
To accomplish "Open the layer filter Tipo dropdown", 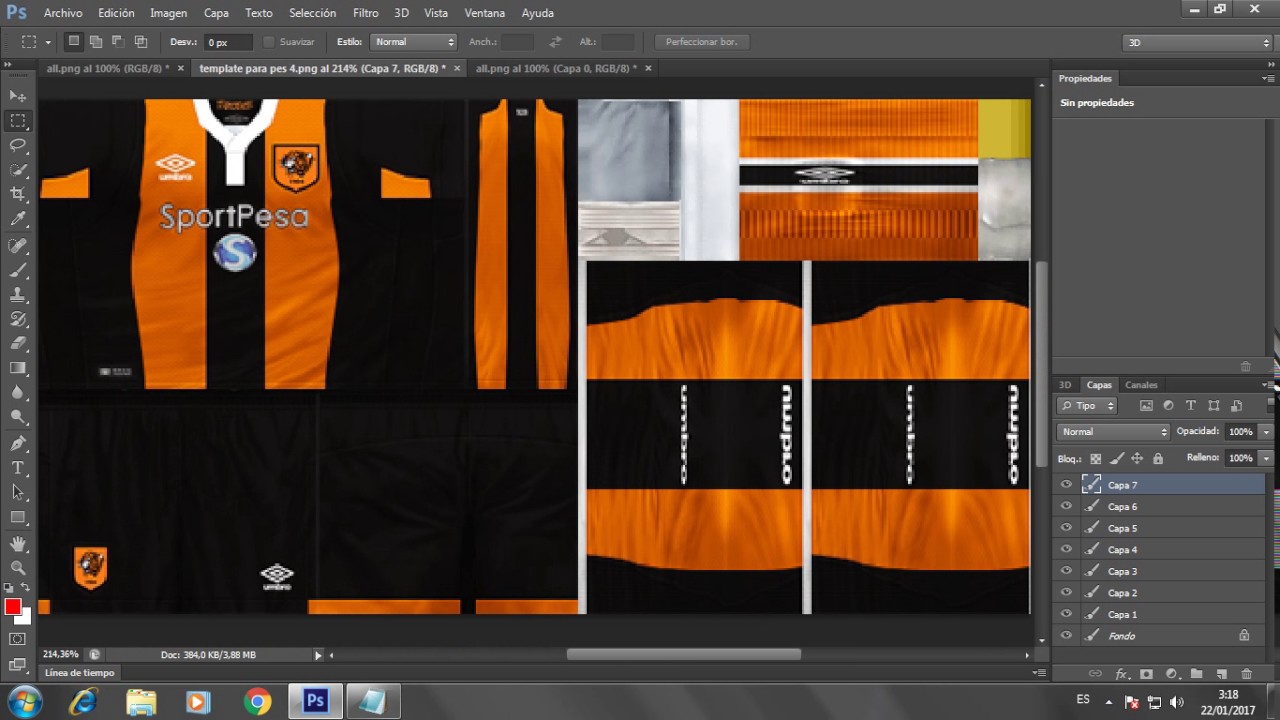I will pos(1087,406).
